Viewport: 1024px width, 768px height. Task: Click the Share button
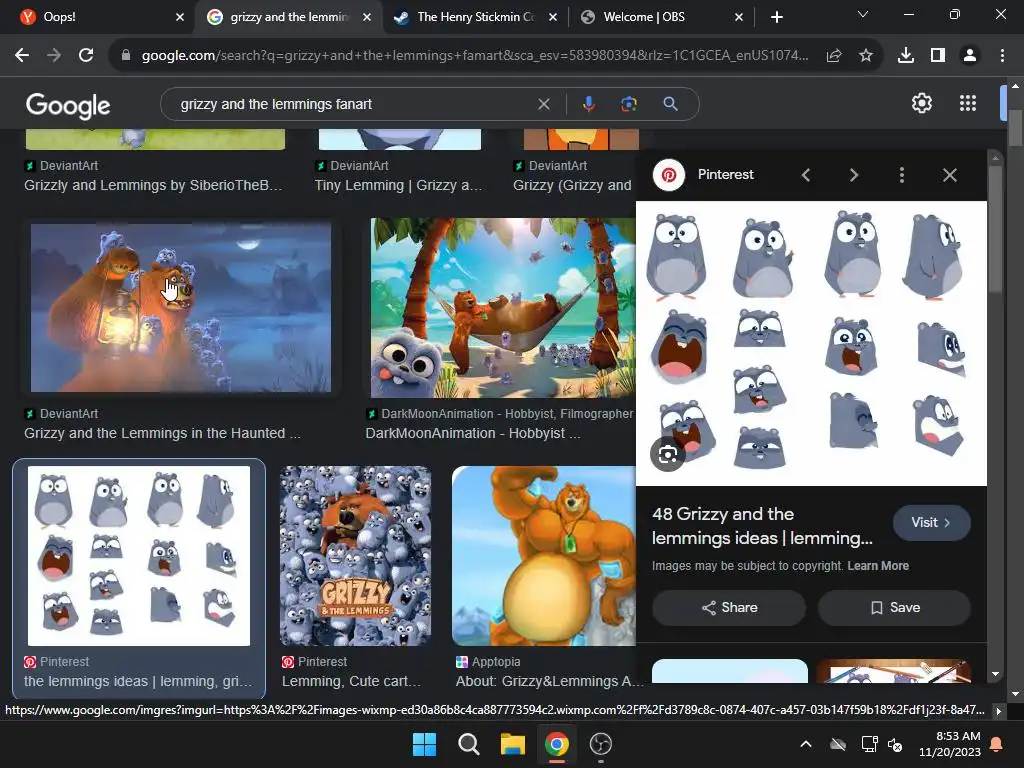tap(729, 608)
